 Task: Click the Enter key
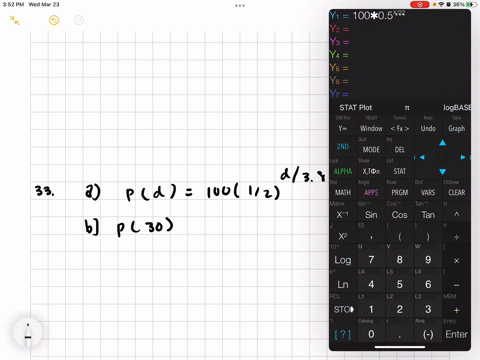456,334
